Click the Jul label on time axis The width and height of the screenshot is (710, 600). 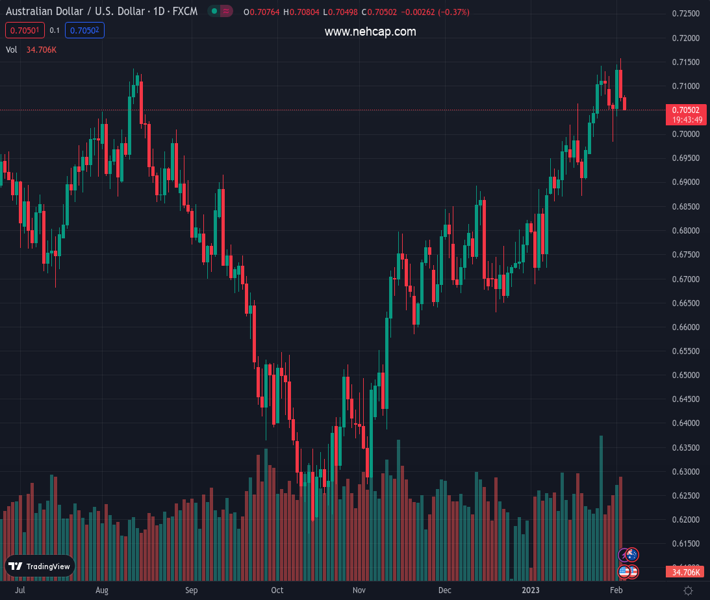(x=20, y=590)
